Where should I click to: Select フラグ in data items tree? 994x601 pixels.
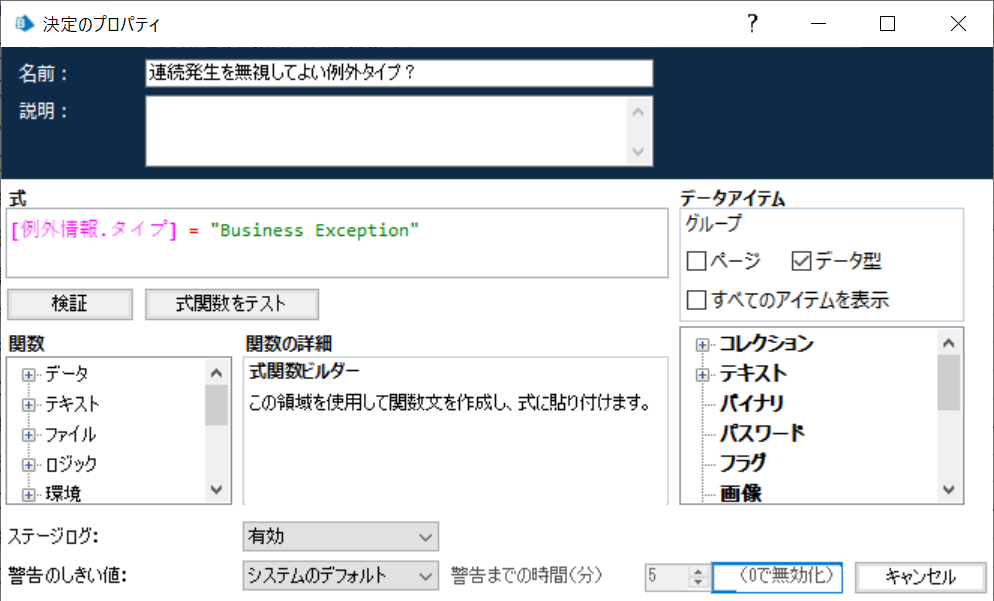click(x=742, y=463)
